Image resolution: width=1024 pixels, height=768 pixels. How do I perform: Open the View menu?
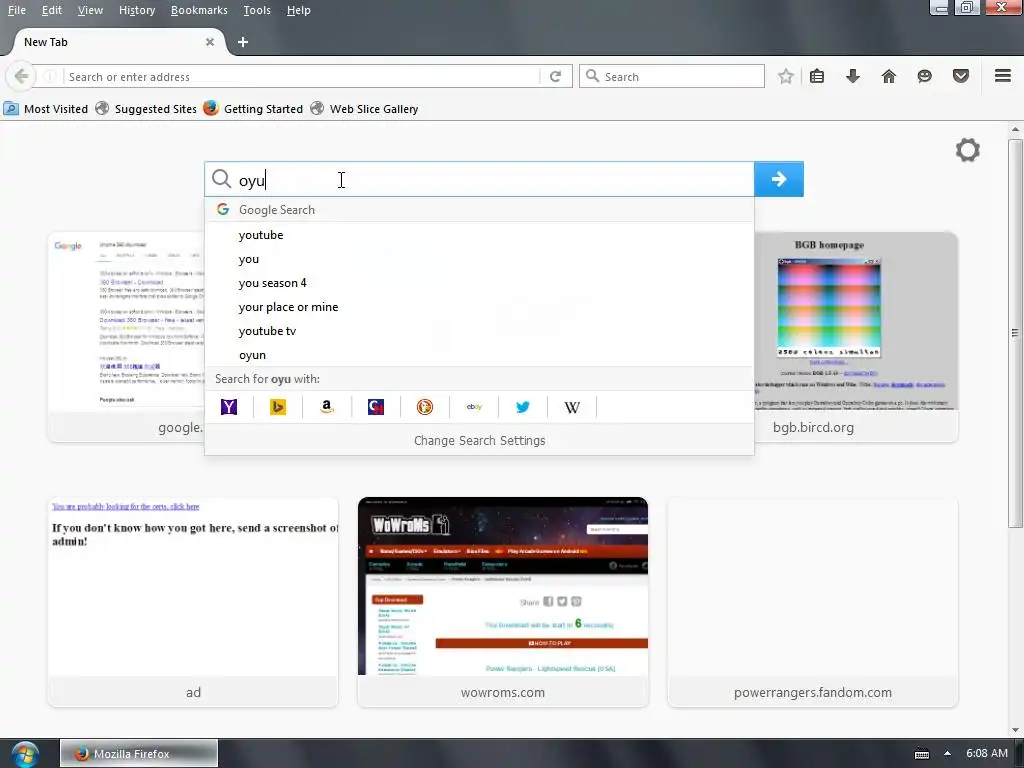[90, 10]
